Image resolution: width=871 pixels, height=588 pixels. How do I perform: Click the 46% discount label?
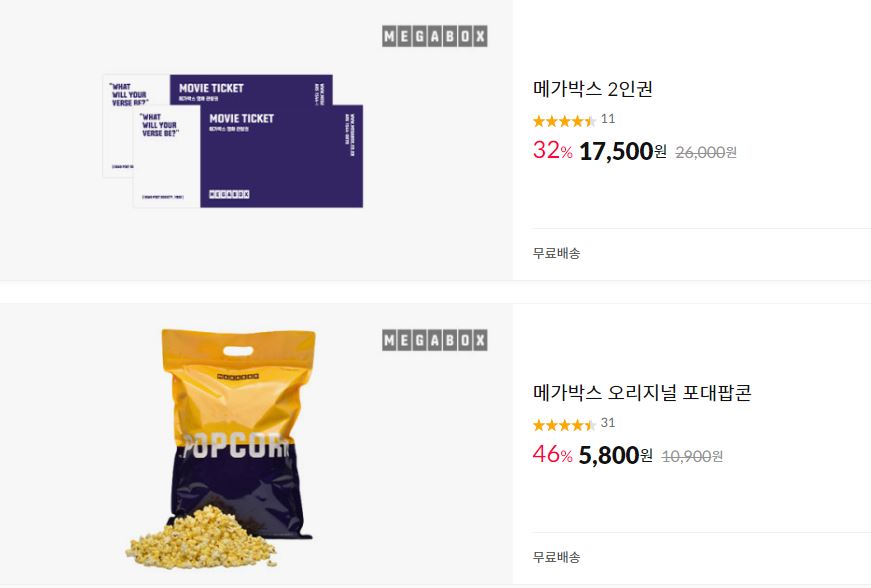click(553, 455)
